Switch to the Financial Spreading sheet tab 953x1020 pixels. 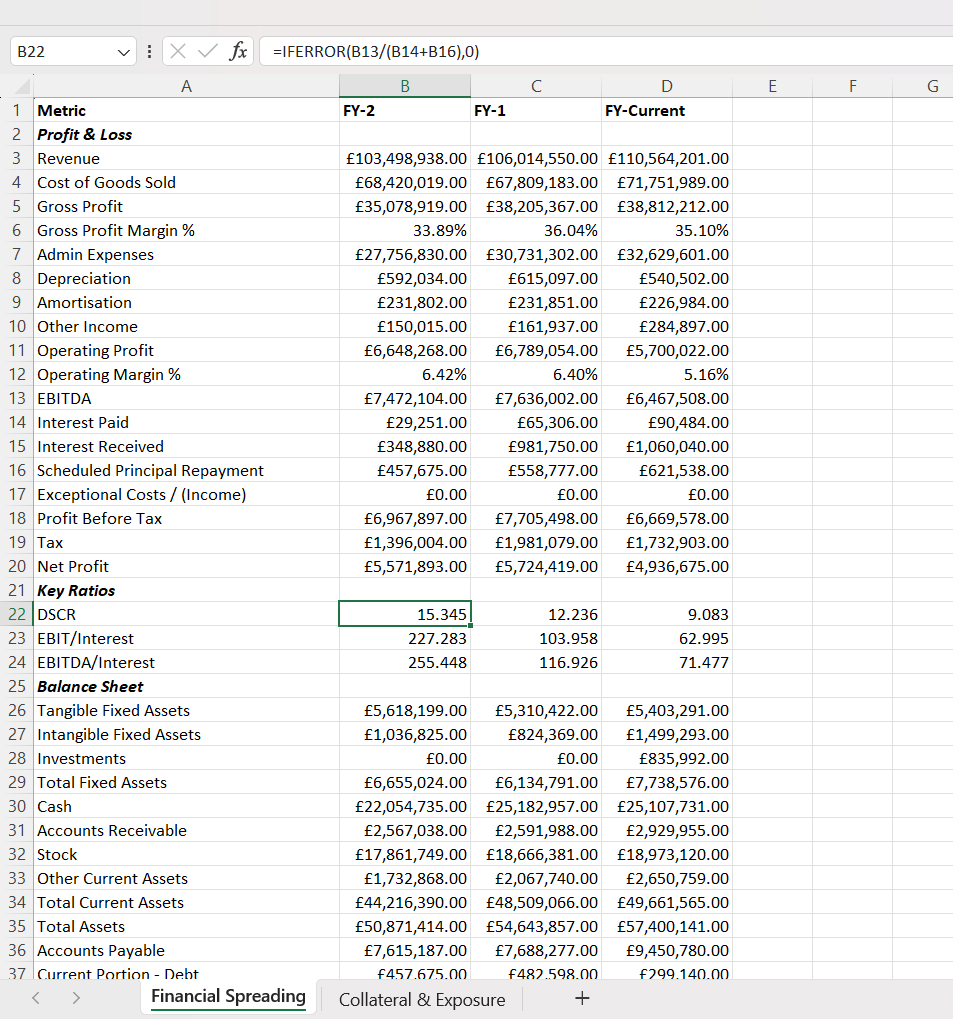click(228, 997)
